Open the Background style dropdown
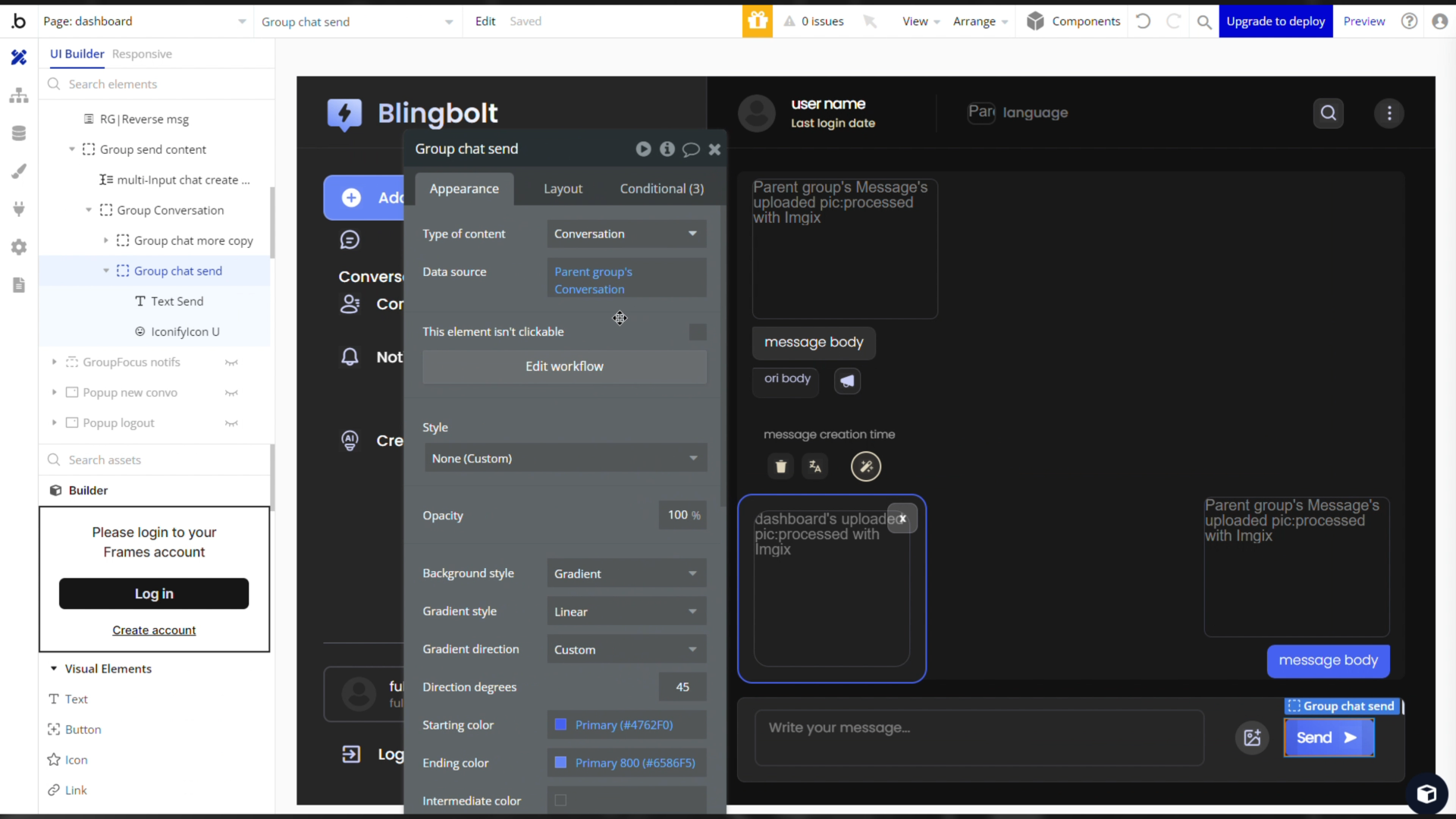This screenshot has height=819, width=1456. (626, 574)
